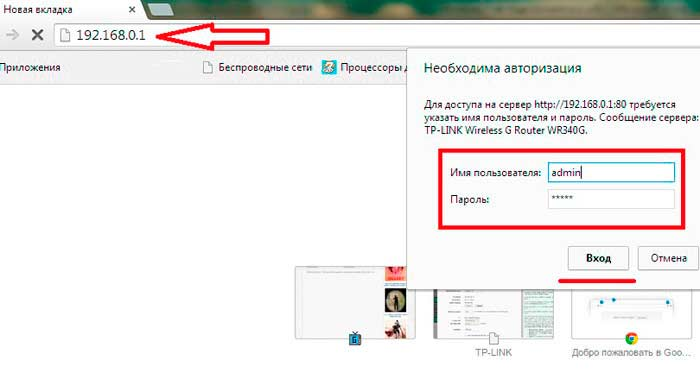Focus the Пароль password field
Image resolution: width=700 pixels, height=373 pixels.
point(611,199)
